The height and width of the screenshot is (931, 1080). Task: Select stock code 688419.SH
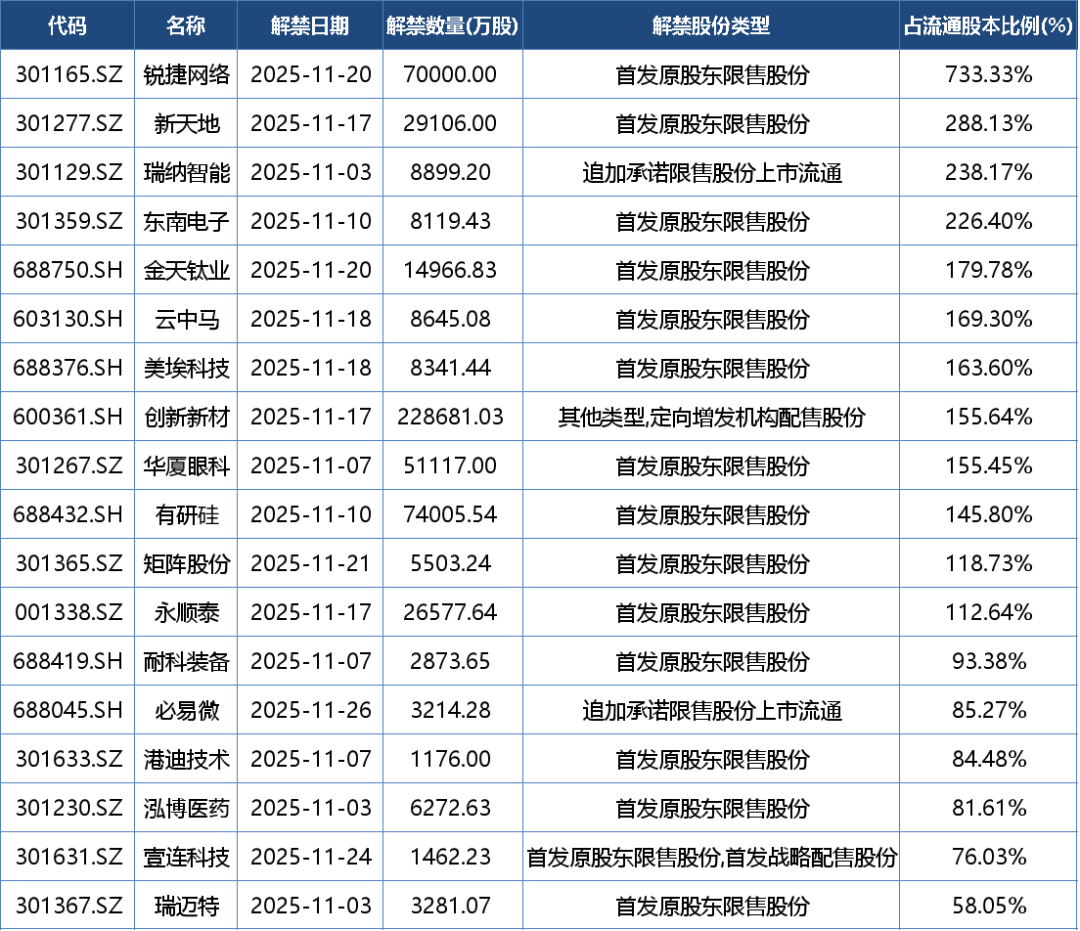coord(68,661)
